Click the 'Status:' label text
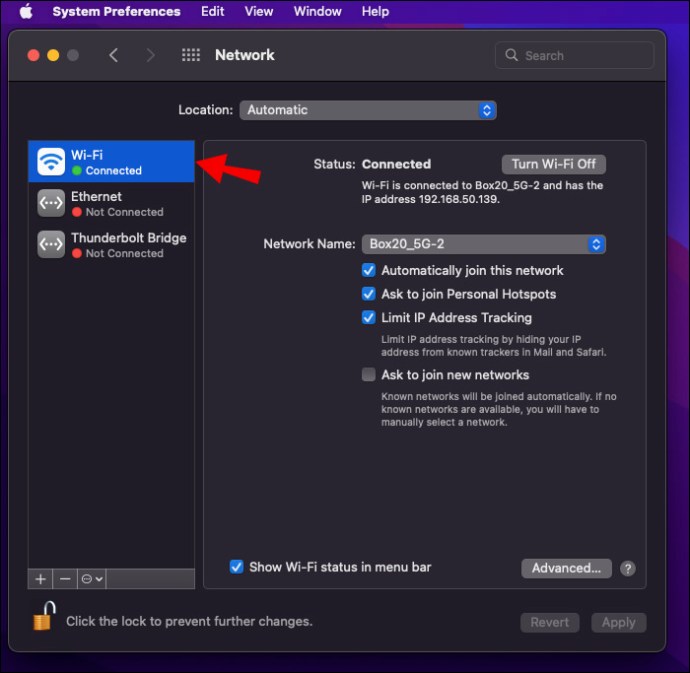This screenshot has height=673, width=690. click(x=334, y=164)
